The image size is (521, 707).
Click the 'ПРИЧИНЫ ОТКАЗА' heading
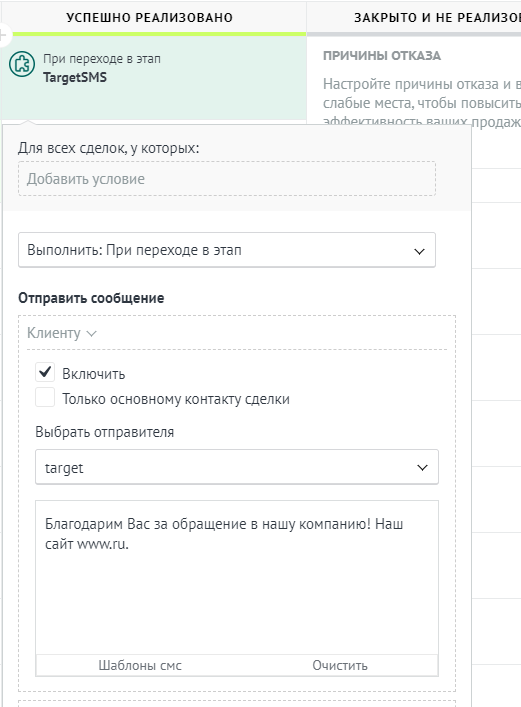(382, 56)
